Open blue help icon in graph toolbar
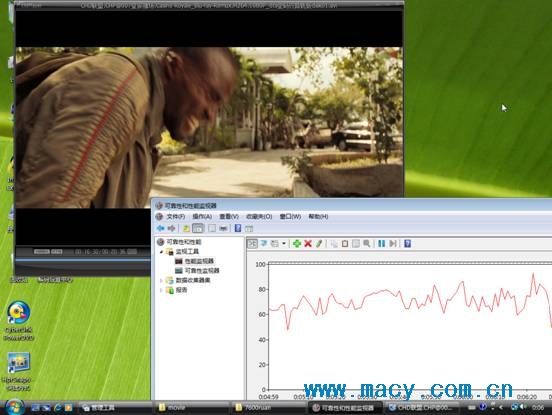Viewport: 552px width, 415px height. pyautogui.click(x=407, y=244)
